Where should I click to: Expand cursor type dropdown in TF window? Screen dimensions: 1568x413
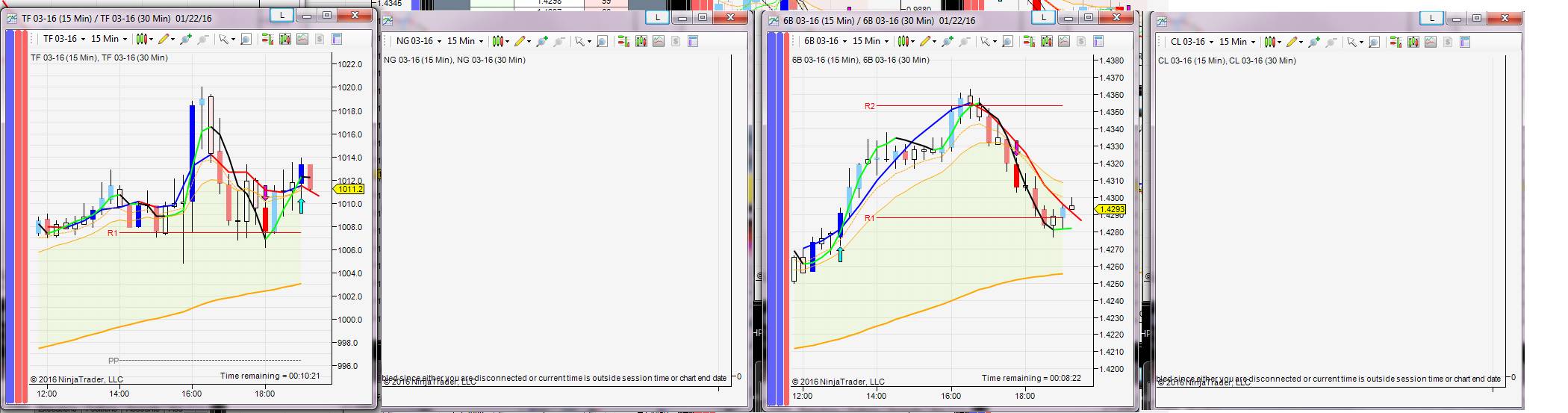coord(233,40)
